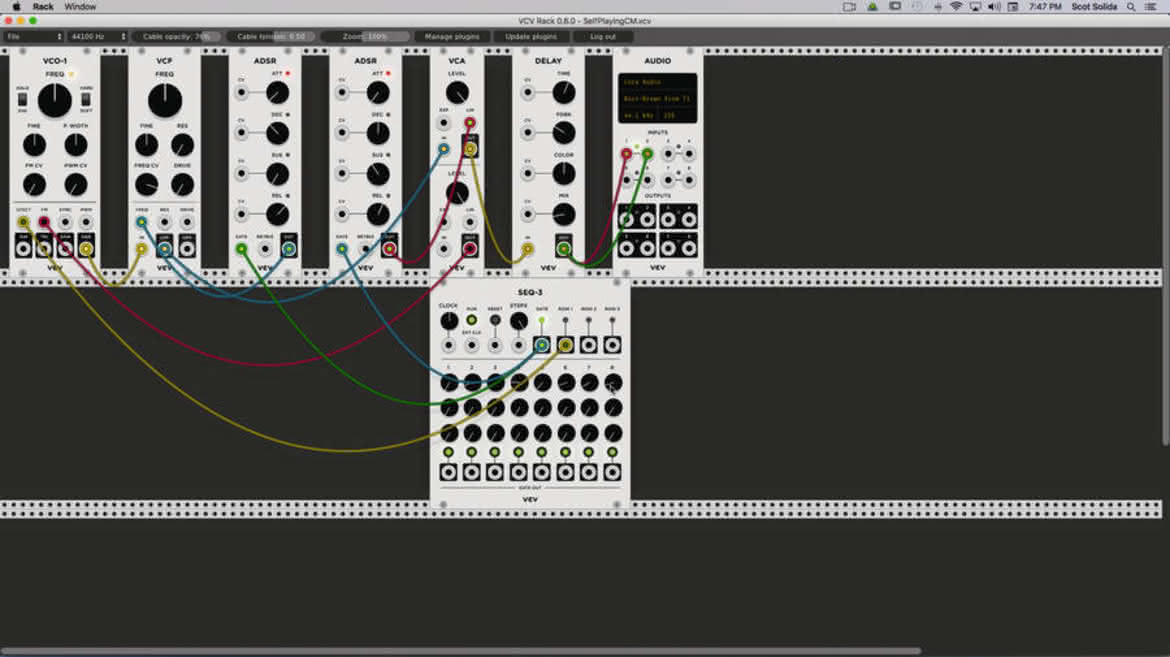Click the VCF FREQ CV input jack

(x=142, y=222)
